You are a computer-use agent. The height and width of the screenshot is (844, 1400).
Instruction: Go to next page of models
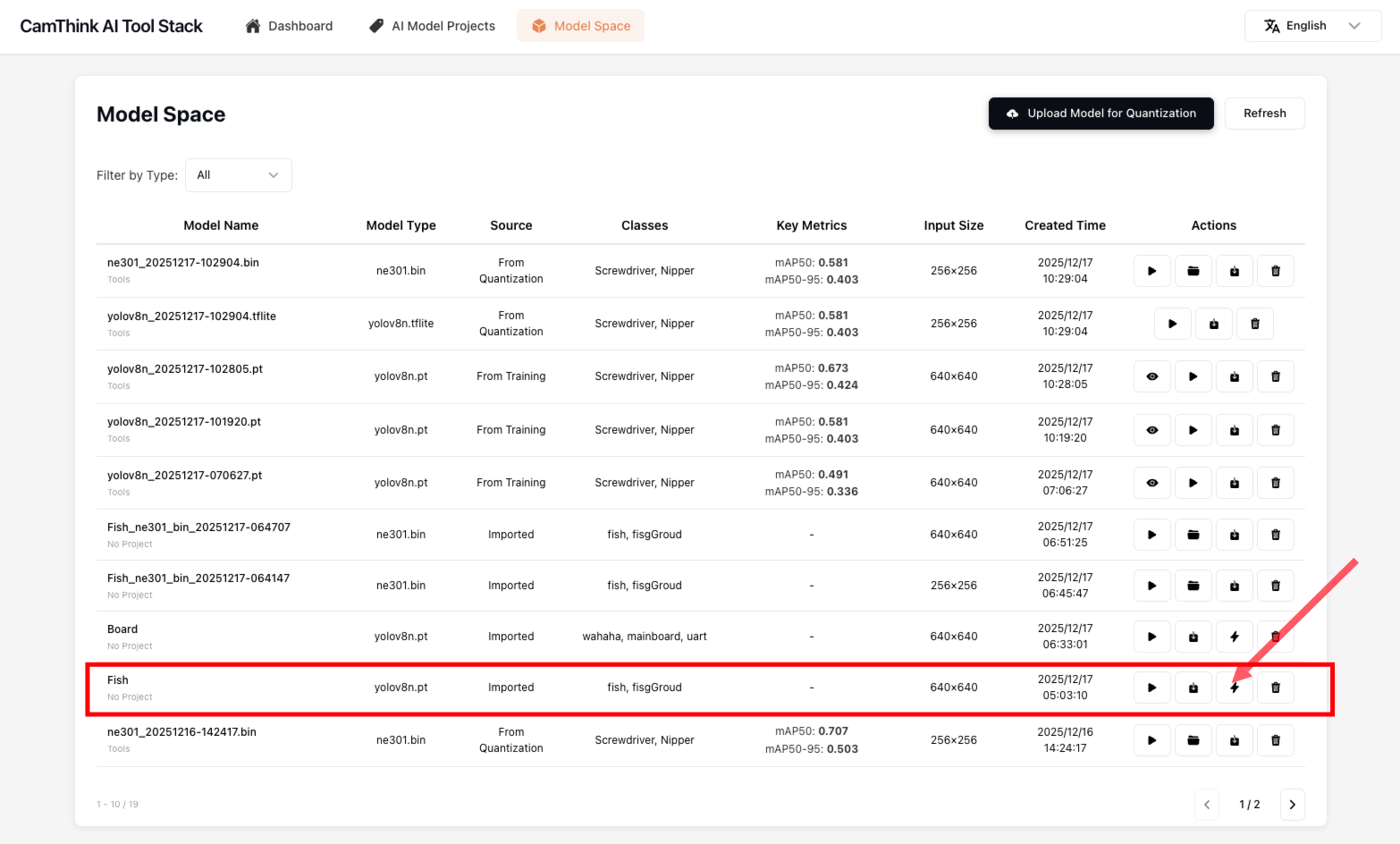(1292, 805)
